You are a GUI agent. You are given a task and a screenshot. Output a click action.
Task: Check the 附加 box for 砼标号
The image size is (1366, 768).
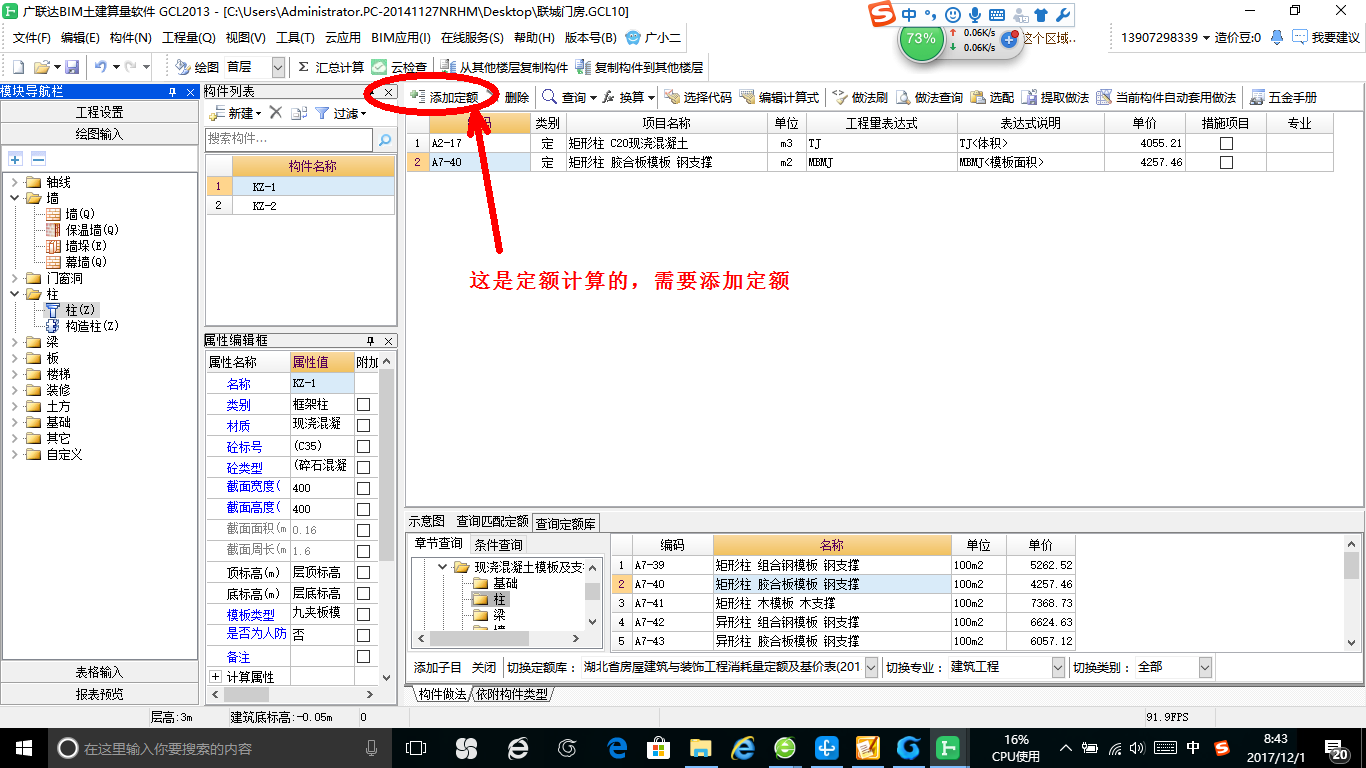coord(364,446)
